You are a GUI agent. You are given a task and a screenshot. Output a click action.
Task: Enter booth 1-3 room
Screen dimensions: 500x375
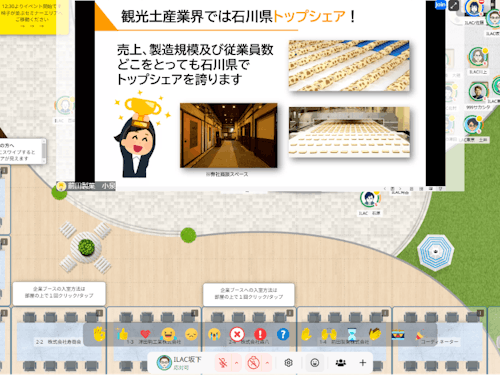point(154,342)
